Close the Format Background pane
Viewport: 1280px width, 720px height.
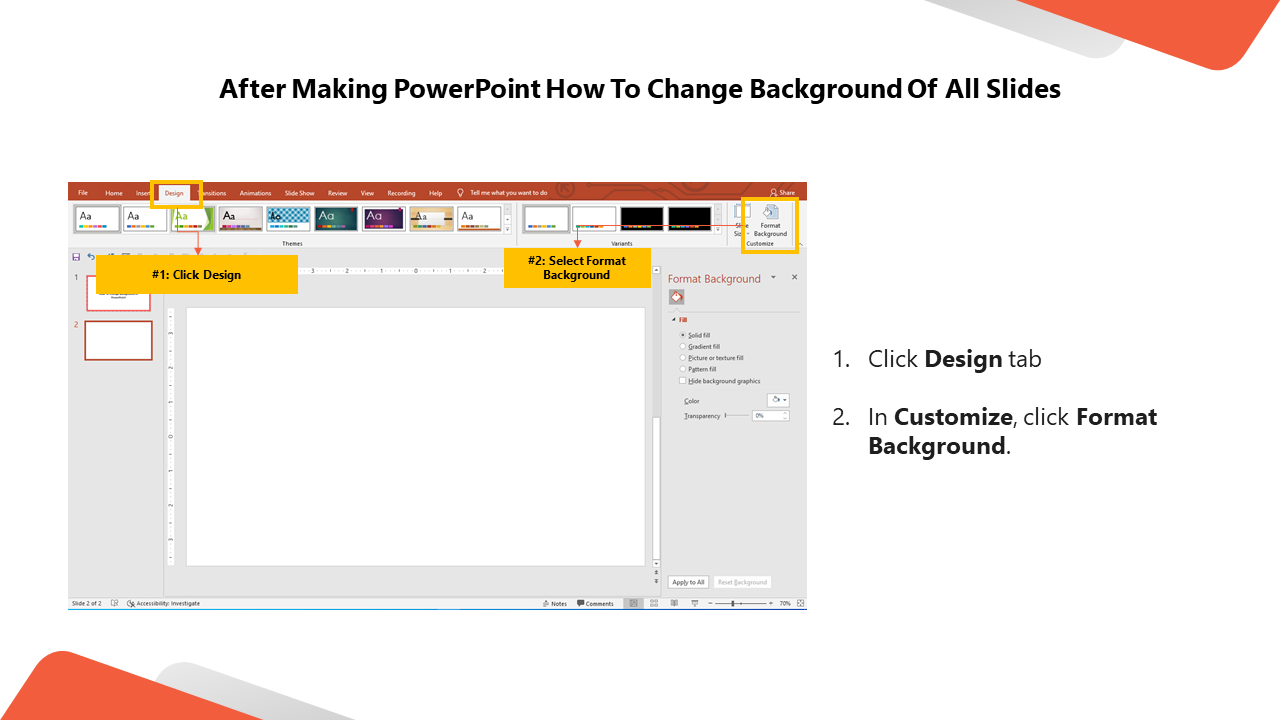click(x=795, y=277)
